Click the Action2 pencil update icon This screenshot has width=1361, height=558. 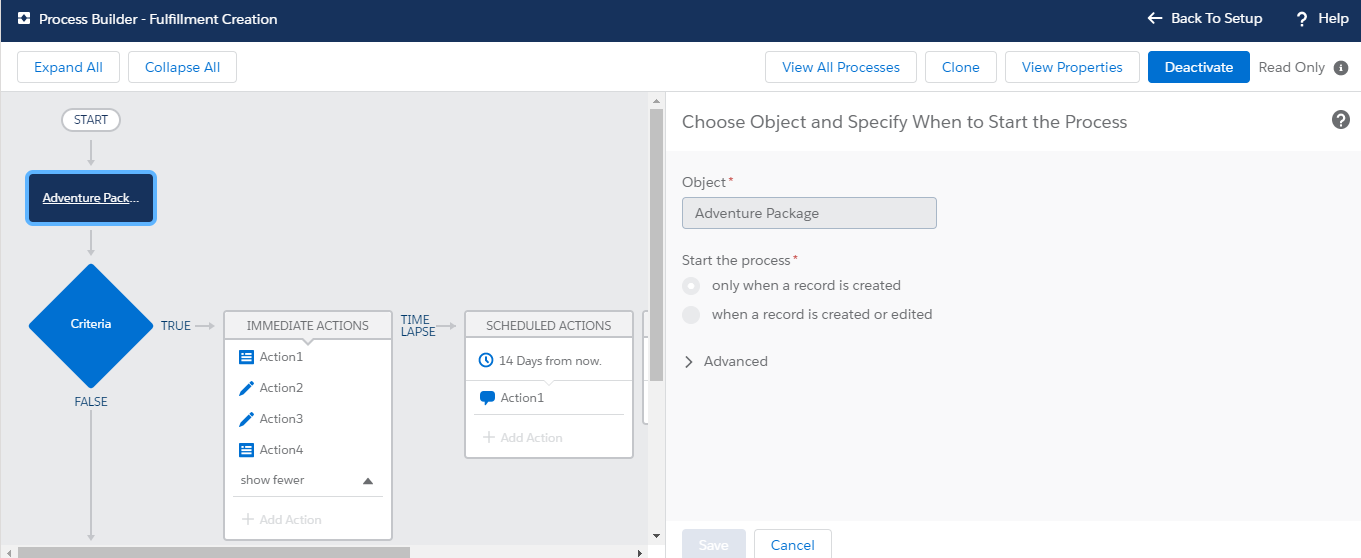tap(247, 388)
